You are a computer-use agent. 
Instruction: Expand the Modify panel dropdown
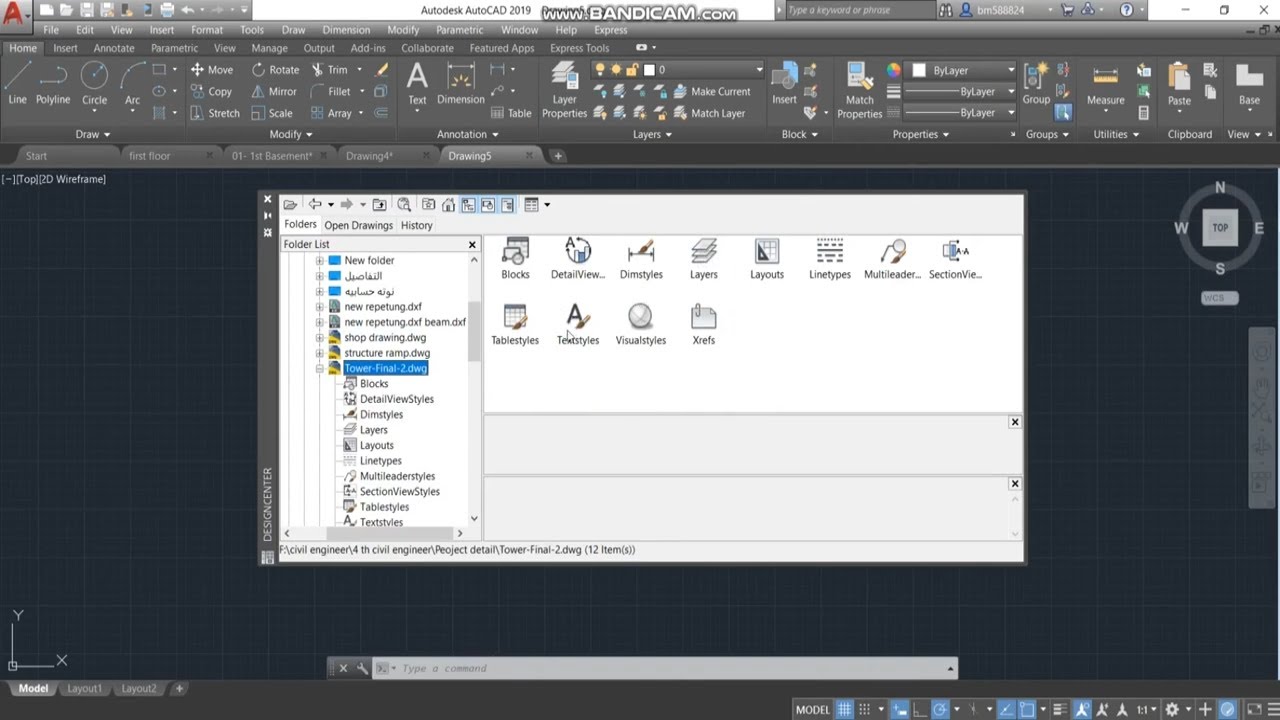pos(291,134)
